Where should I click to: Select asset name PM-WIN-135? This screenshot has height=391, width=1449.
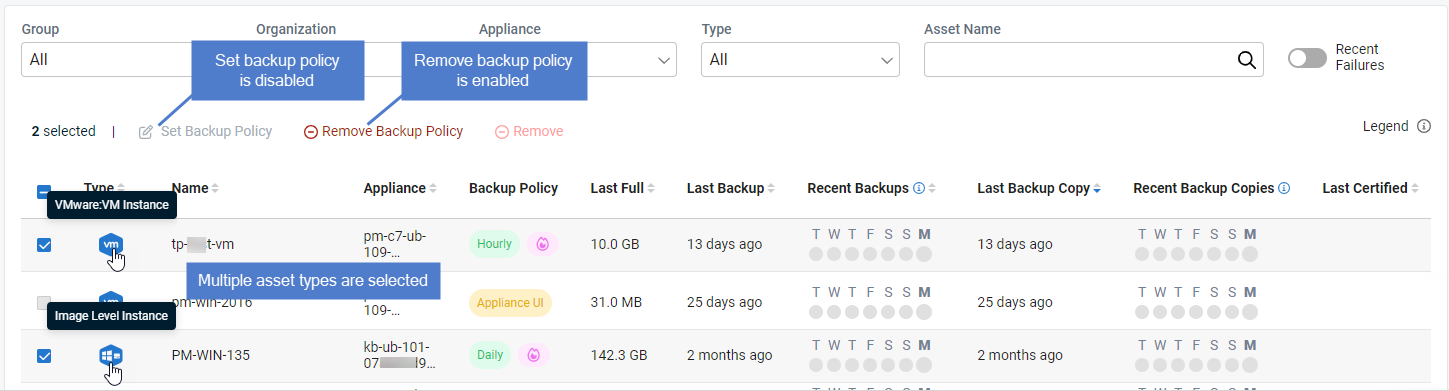point(212,355)
